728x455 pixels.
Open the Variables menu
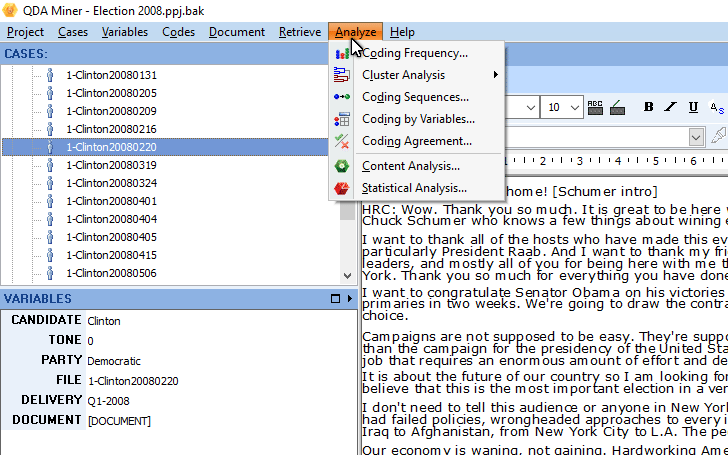(x=125, y=32)
